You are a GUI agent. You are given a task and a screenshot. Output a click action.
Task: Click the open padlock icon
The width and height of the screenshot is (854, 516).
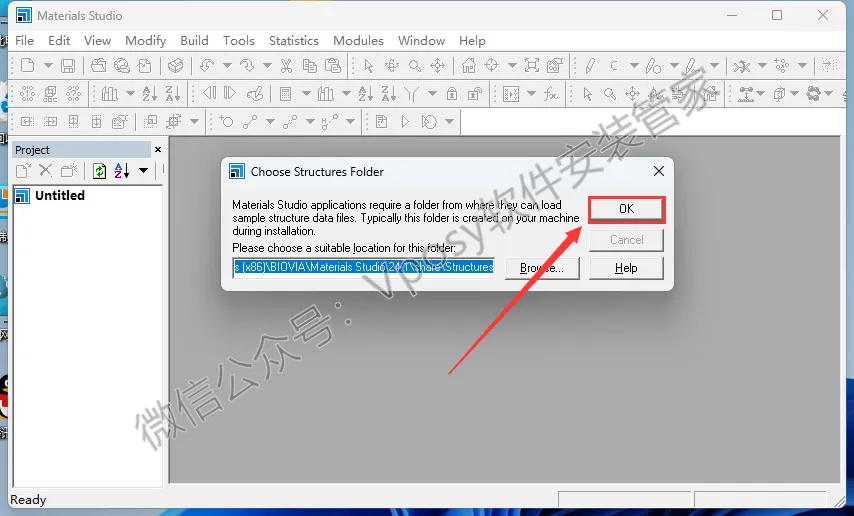(475, 94)
